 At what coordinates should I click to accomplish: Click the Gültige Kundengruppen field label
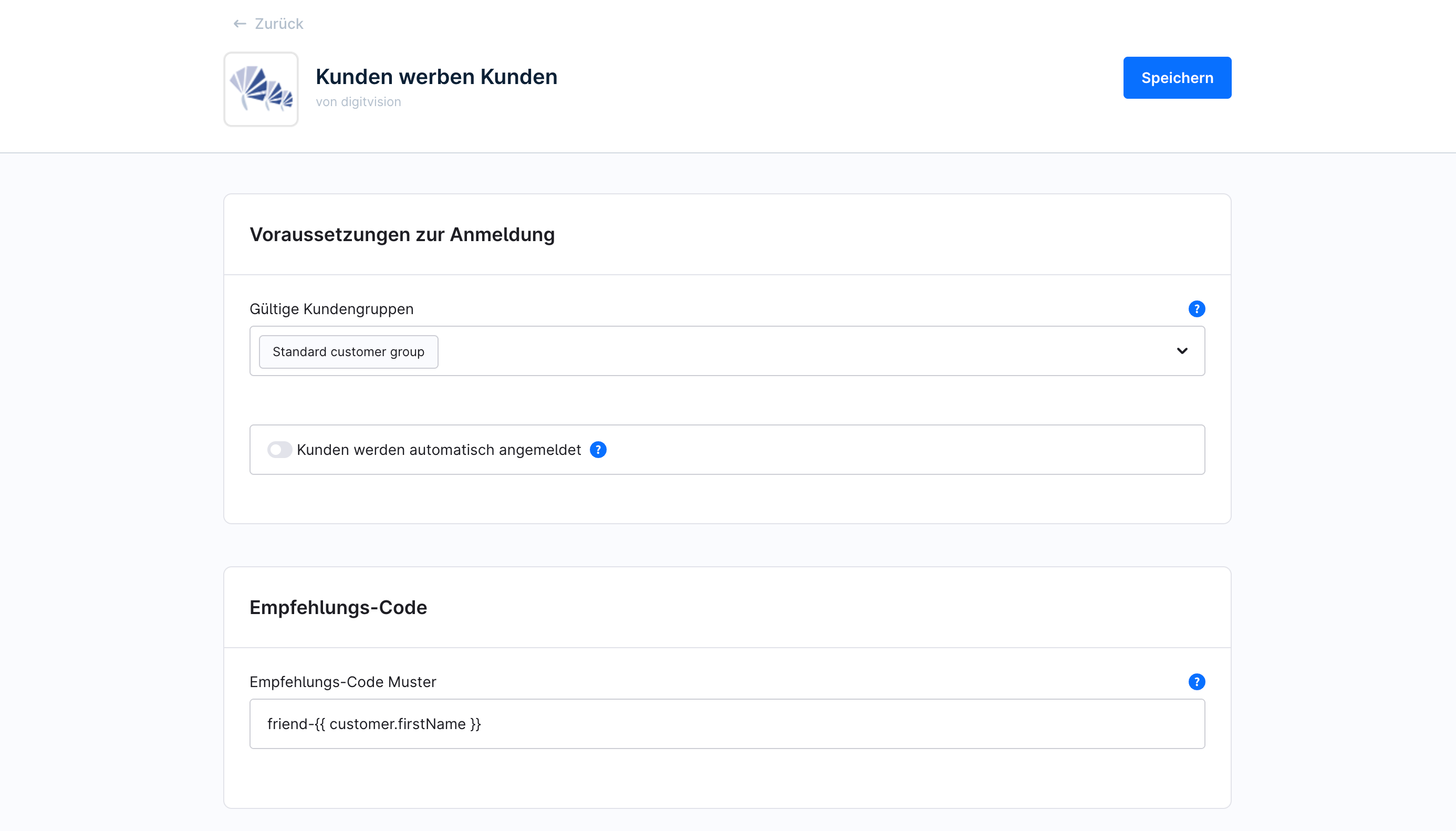point(331,309)
